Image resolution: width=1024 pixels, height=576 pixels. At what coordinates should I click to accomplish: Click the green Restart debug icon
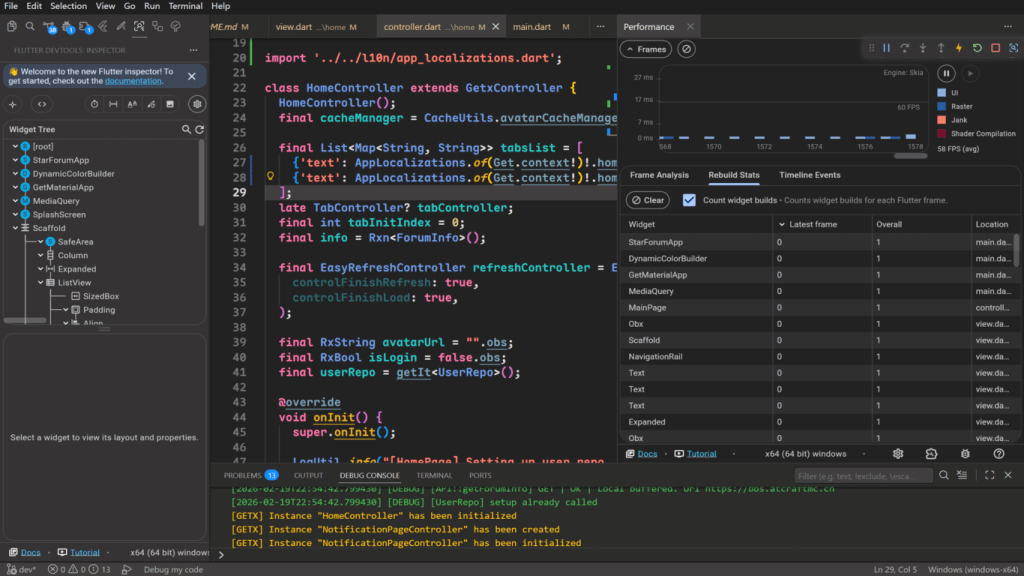(977, 48)
